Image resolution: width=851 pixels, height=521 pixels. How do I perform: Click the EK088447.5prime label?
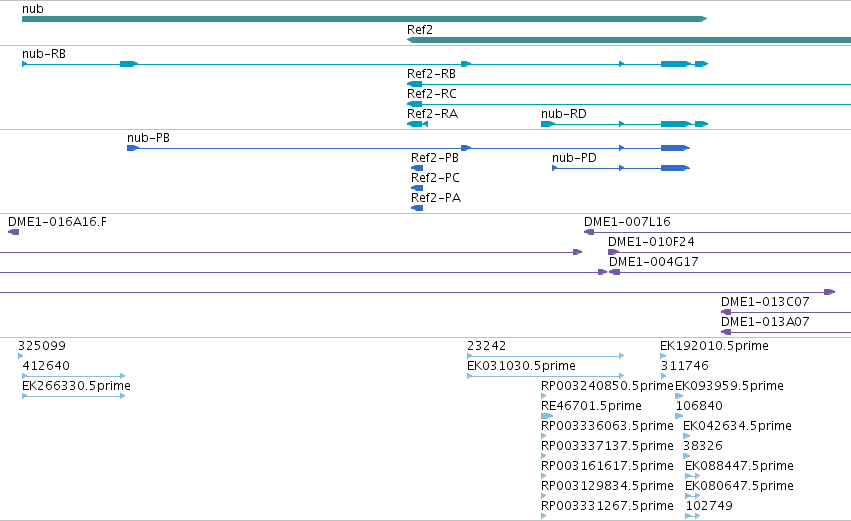coord(739,466)
